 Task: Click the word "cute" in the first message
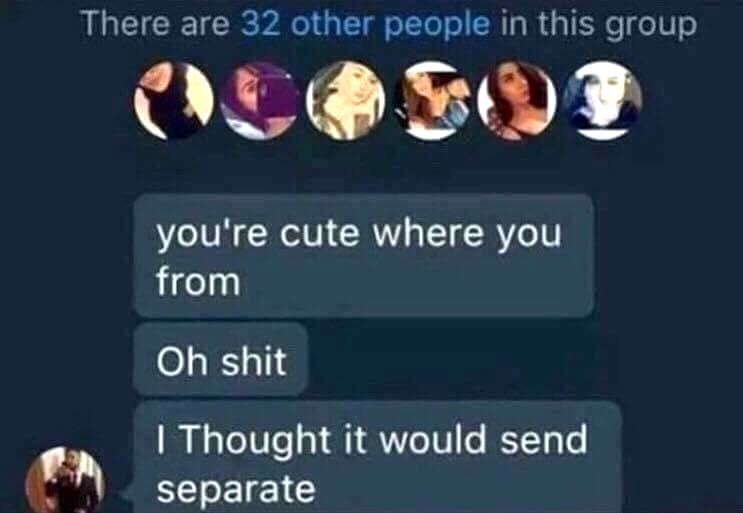click(319, 233)
